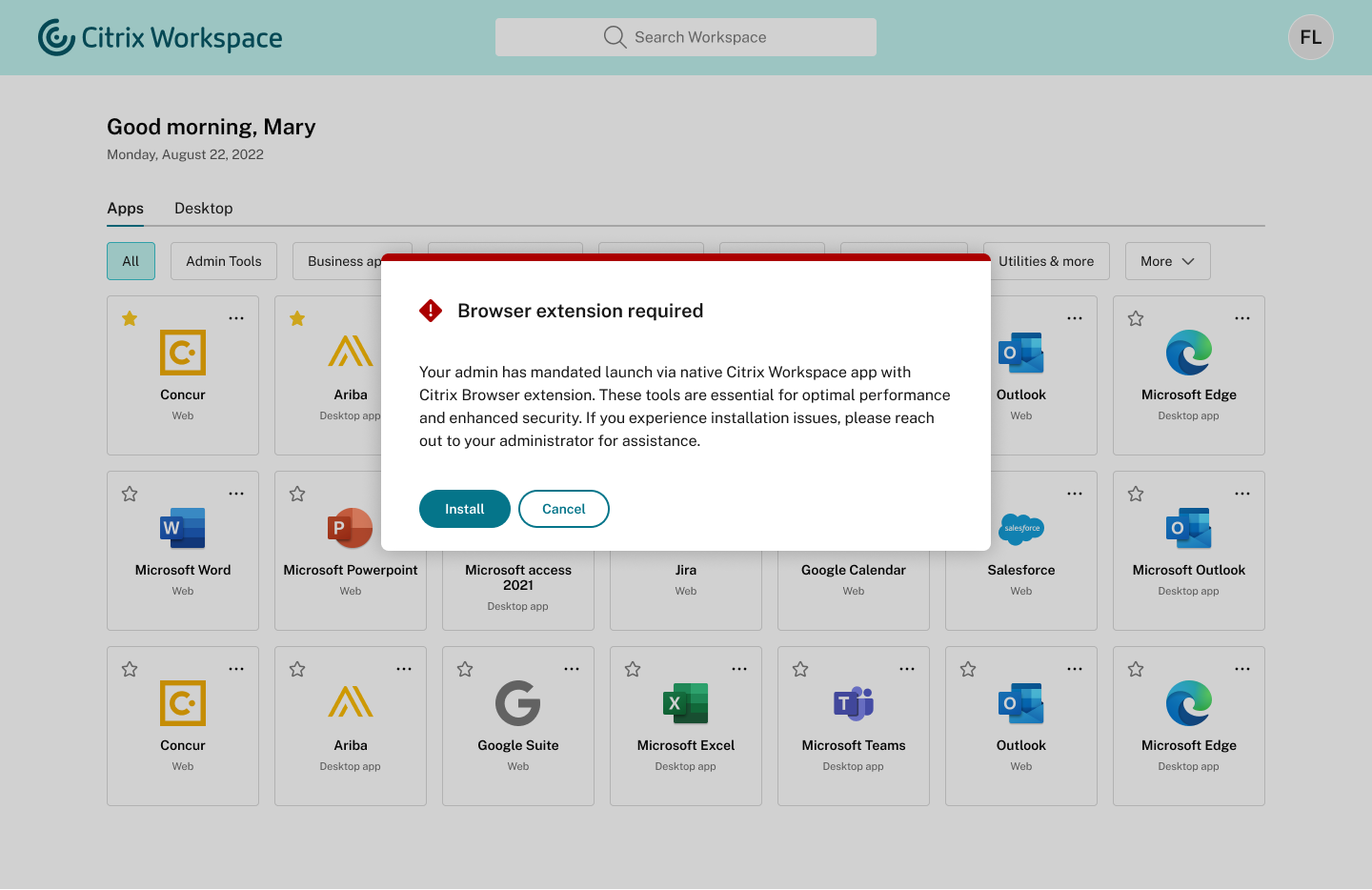The image size is (1372, 890).
Task: Unfavorite the Ariba app with gold star
Action: tap(297, 318)
